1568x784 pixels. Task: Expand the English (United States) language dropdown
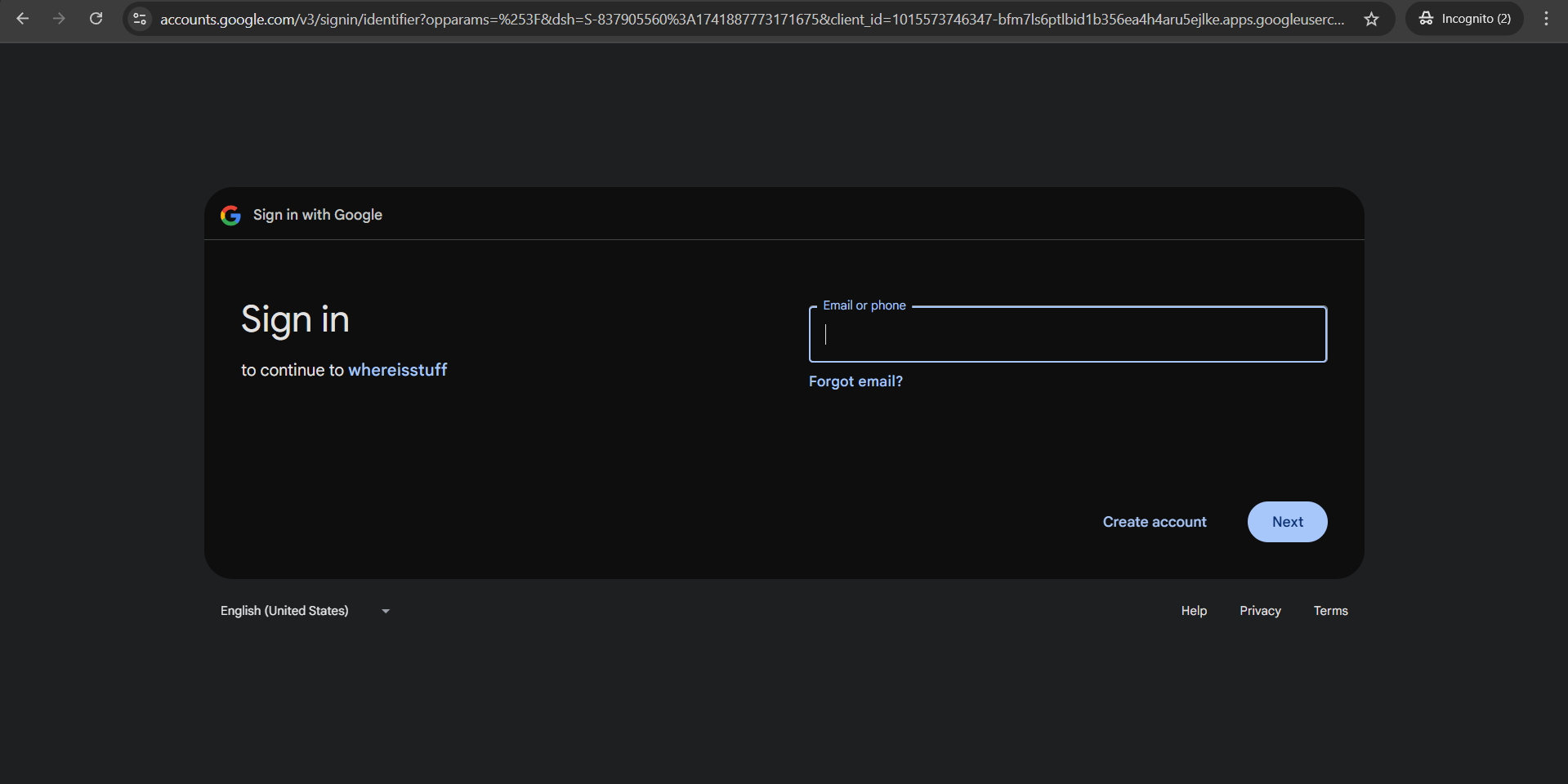(306, 611)
